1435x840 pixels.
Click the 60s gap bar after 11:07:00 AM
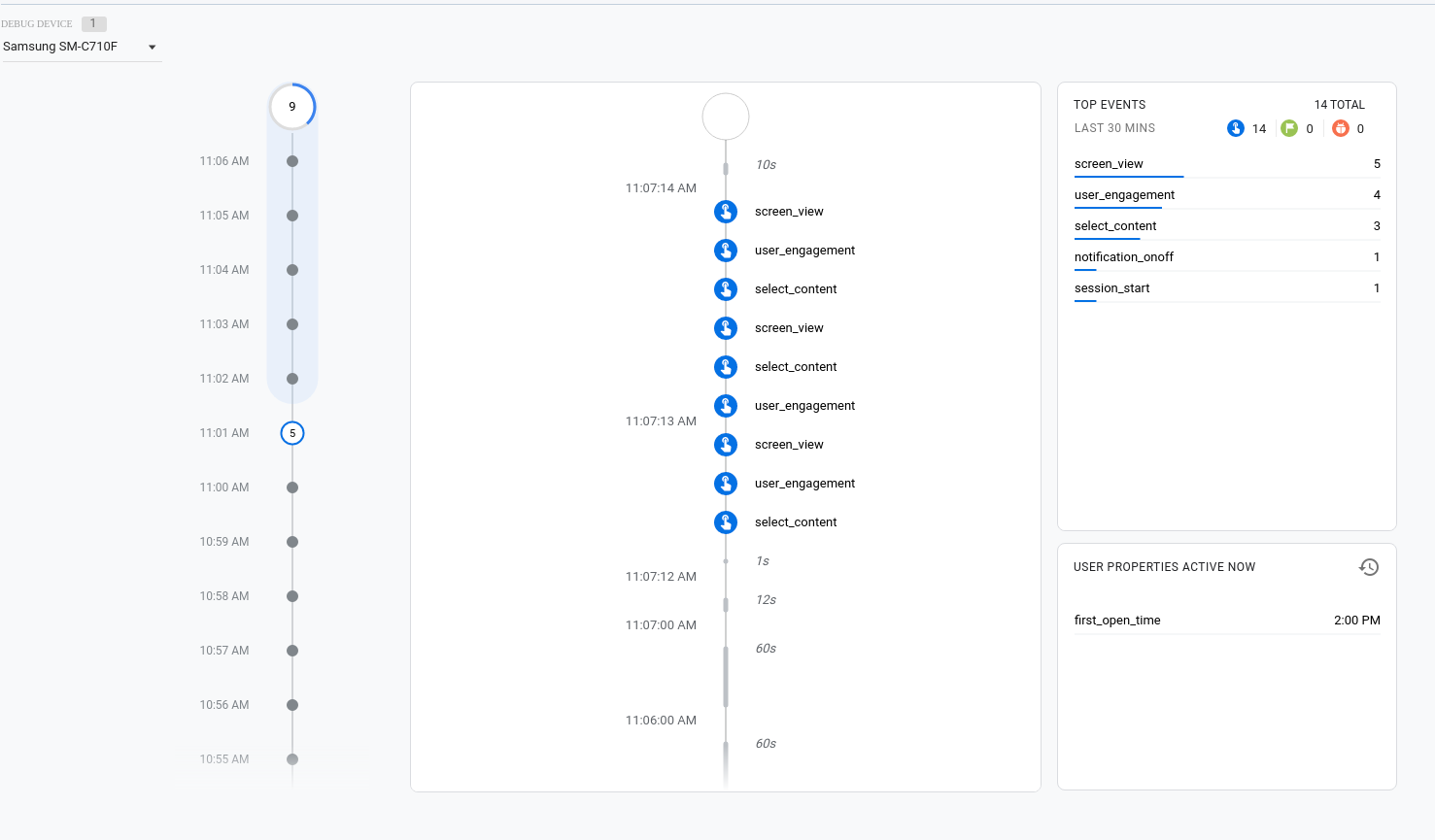coord(726,676)
